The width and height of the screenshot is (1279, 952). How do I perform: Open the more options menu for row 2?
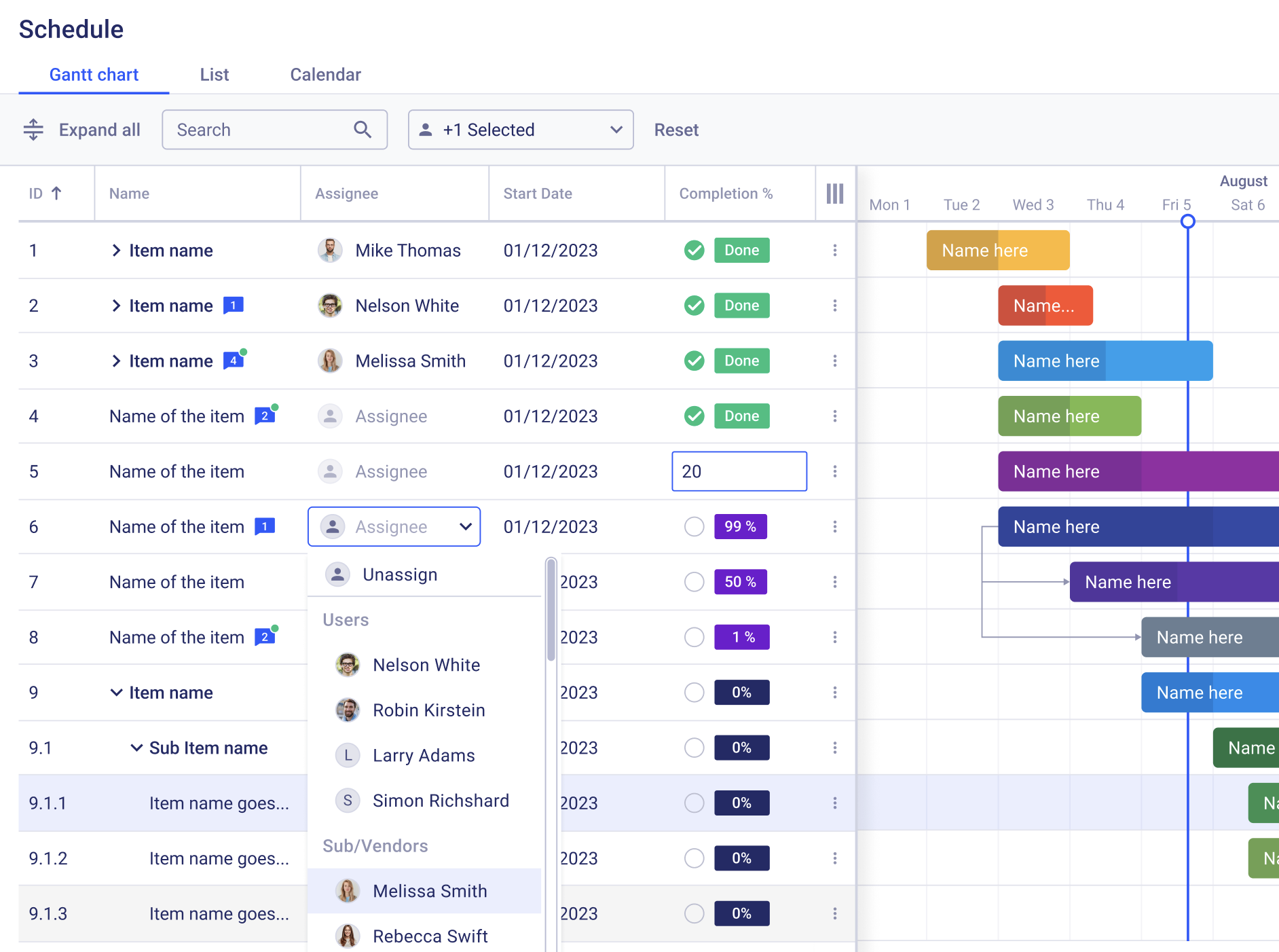click(x=835, y=306)
